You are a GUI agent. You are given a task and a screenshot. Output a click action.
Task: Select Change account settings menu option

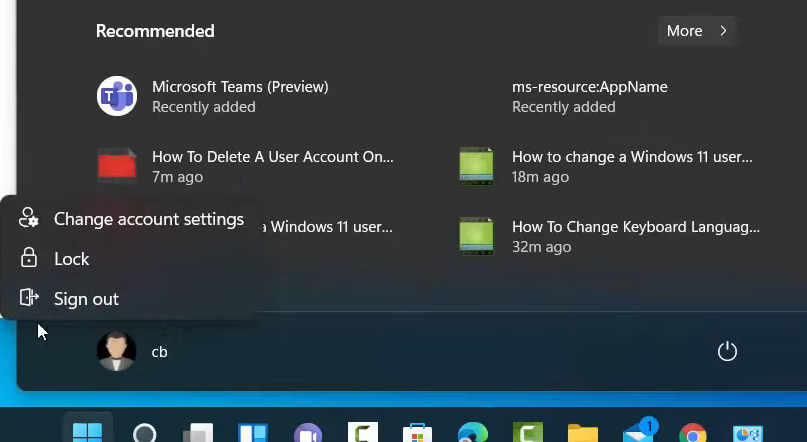(148, 219)
